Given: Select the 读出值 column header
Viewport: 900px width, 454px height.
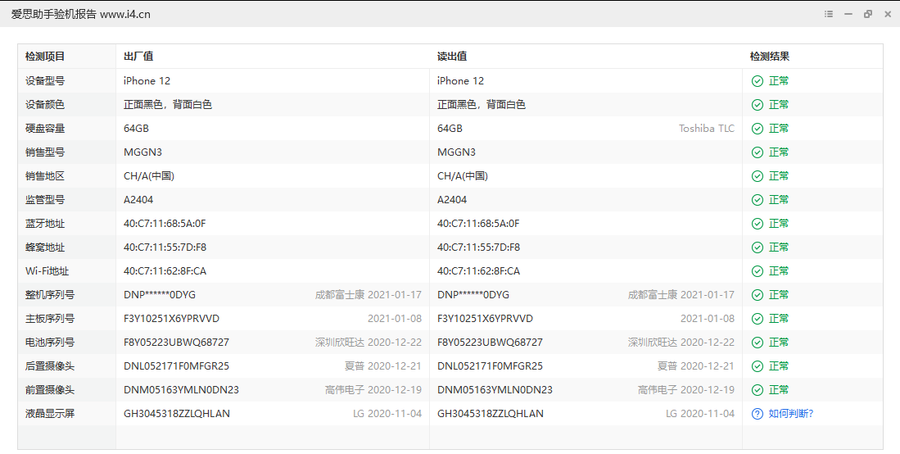Looking at the screenshot, I should click(x=452, y=56).
